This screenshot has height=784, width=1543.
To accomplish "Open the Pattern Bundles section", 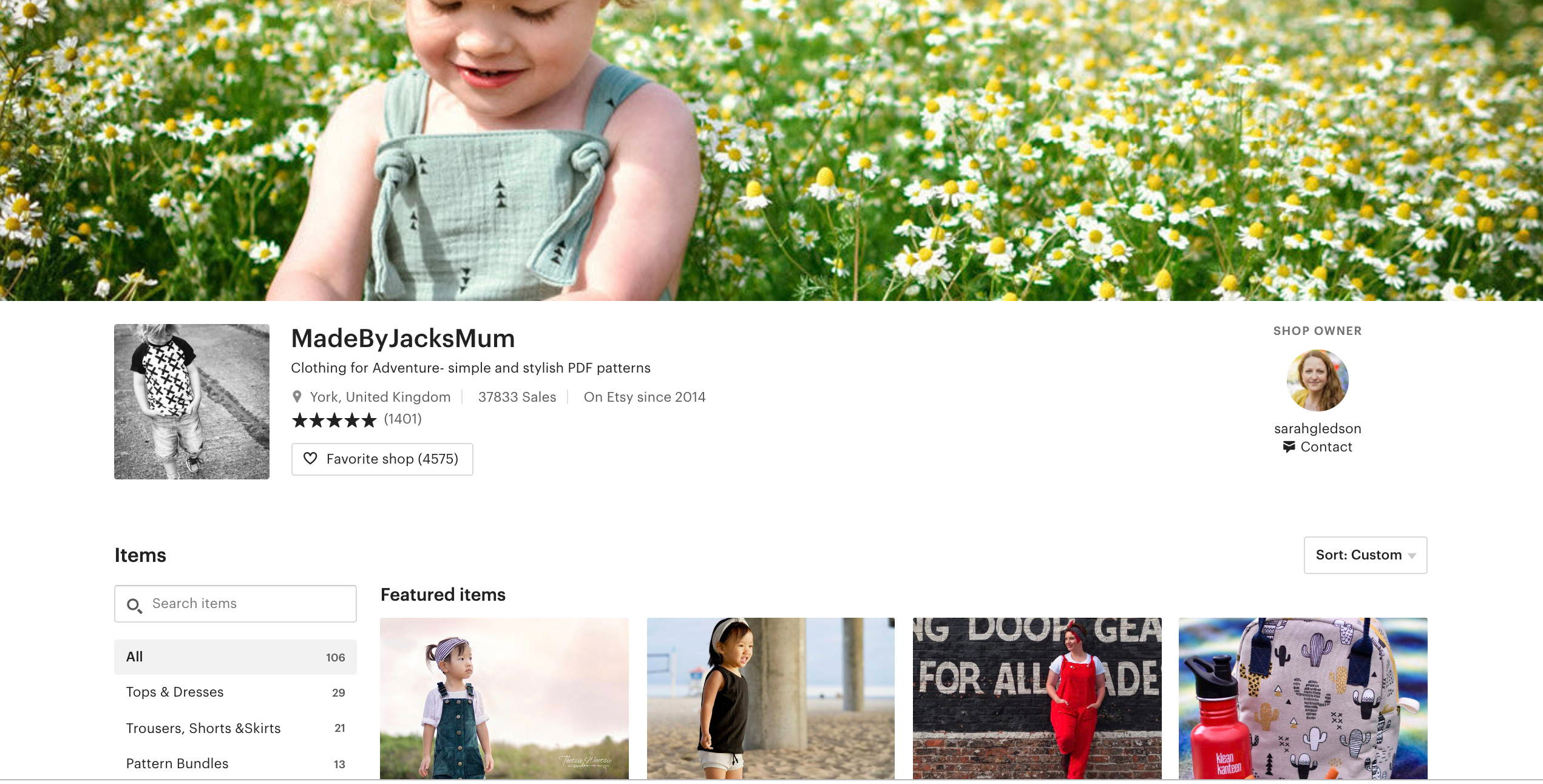I will [x=236, y=763].
